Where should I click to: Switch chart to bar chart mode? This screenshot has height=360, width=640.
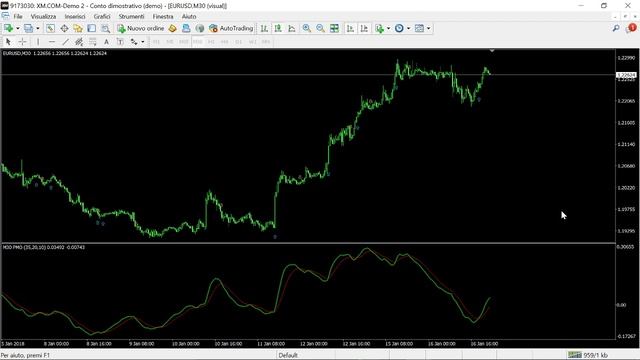[x=264, y=28]
